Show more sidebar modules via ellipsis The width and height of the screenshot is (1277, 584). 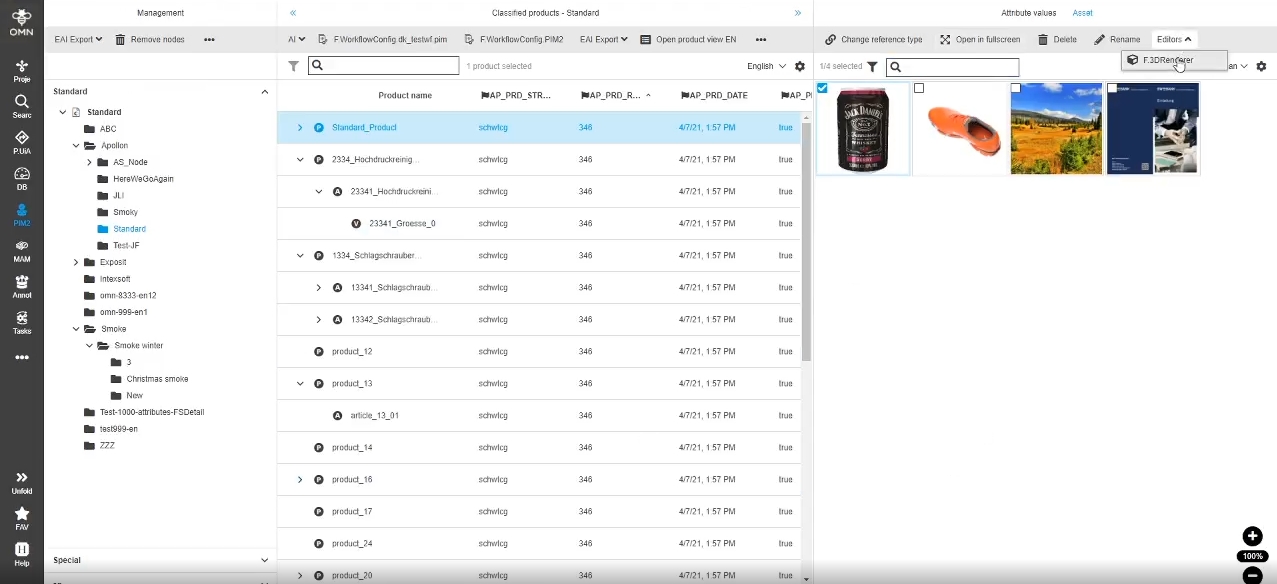pyautogui.click(x=21, y=357)
